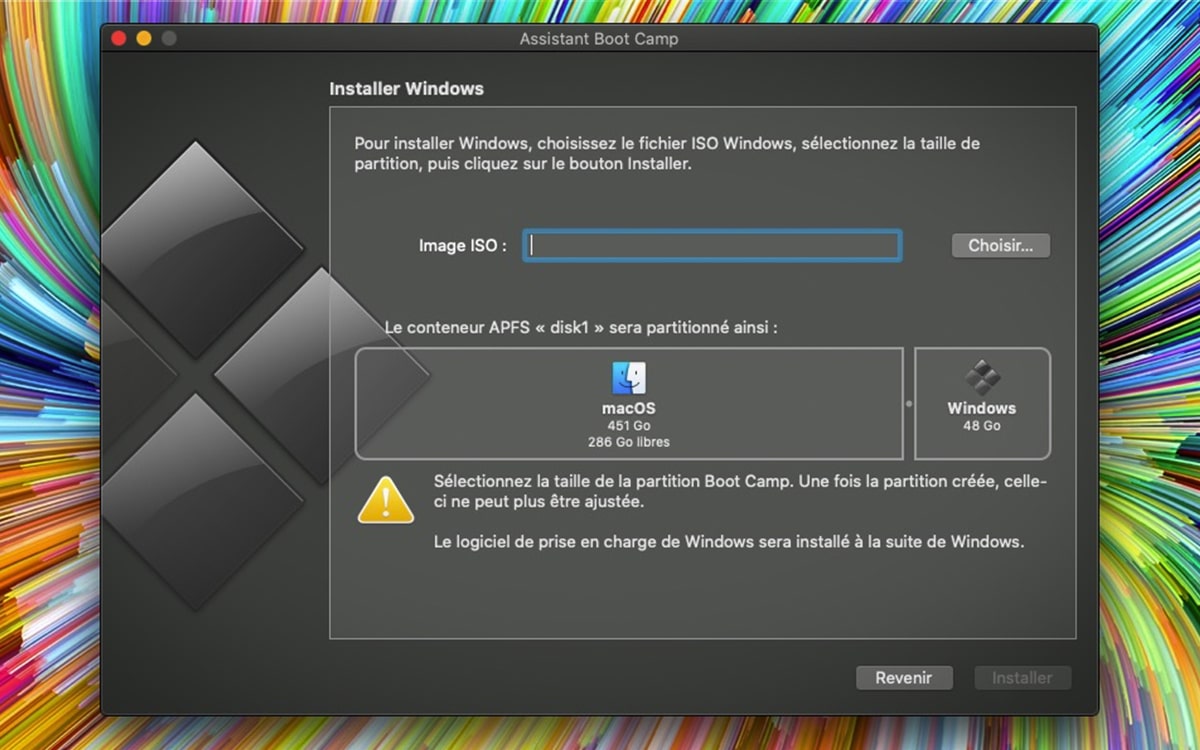1200x750 pixels.
Task: Click the Choisir... button
Action: pyautogui.click(x=1001, y=245)
